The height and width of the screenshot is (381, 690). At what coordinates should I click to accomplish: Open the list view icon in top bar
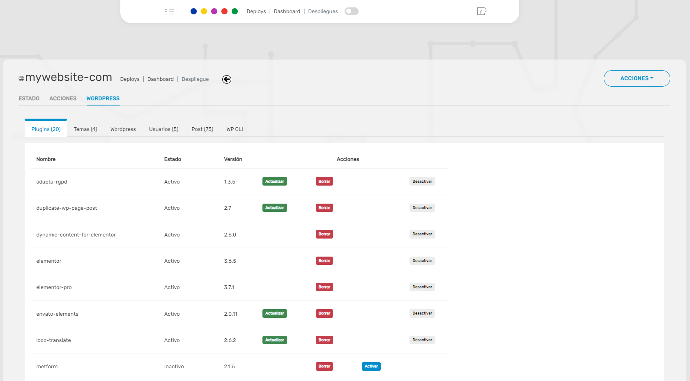169,11
